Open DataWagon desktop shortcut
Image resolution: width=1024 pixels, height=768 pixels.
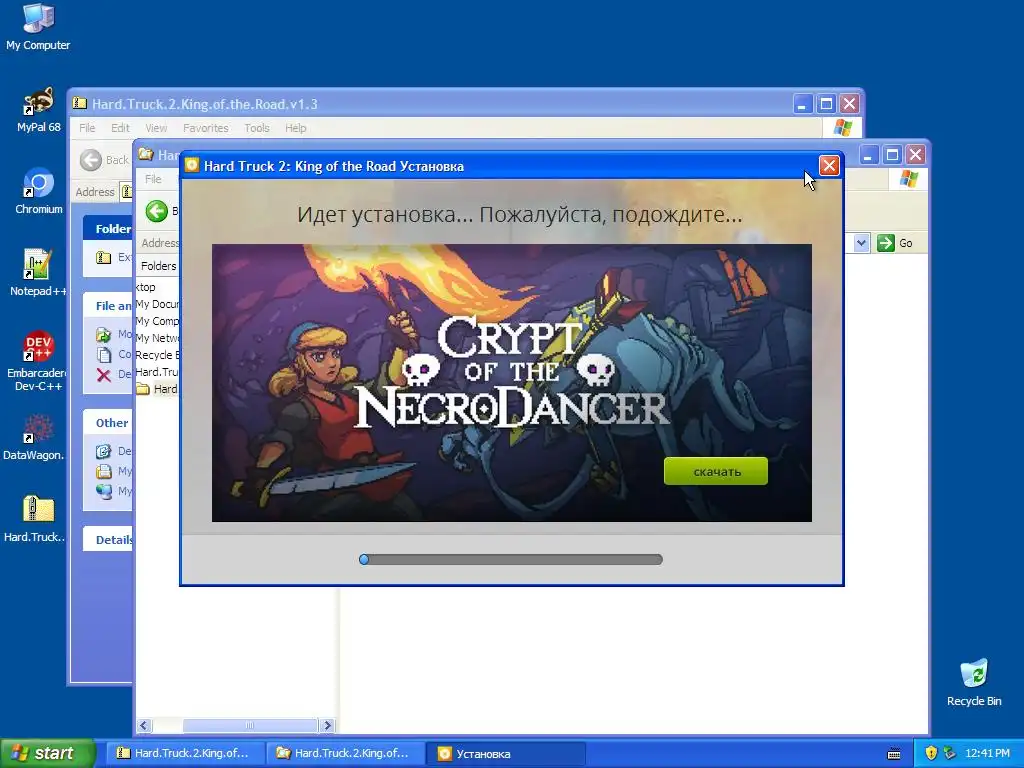pyautogui.click(x=34, y=437)
